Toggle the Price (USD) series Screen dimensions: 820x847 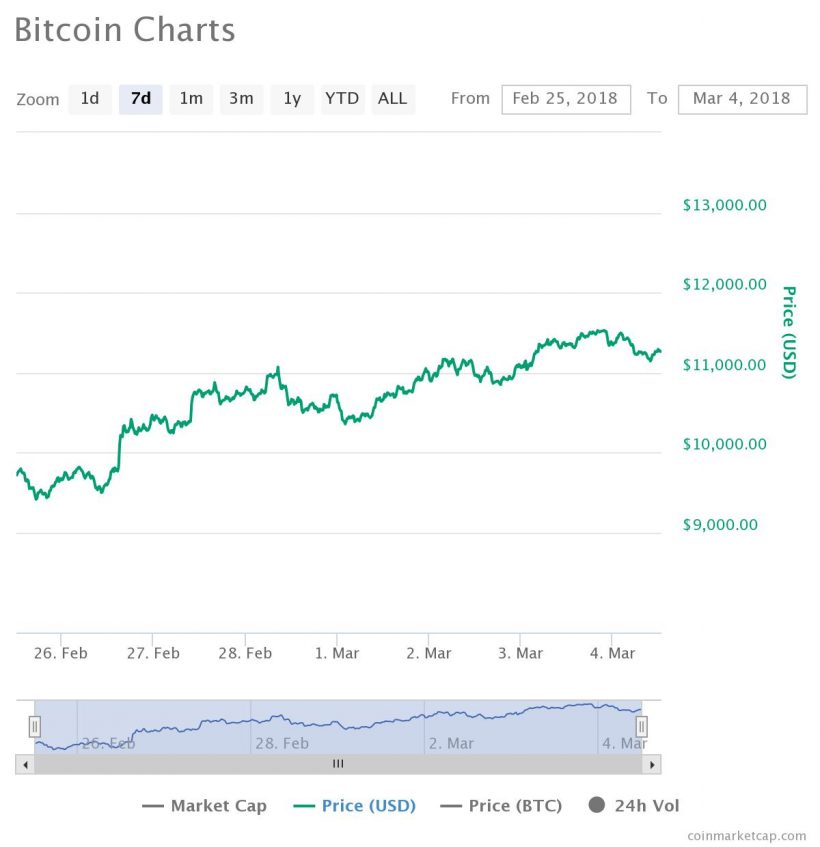368,805
